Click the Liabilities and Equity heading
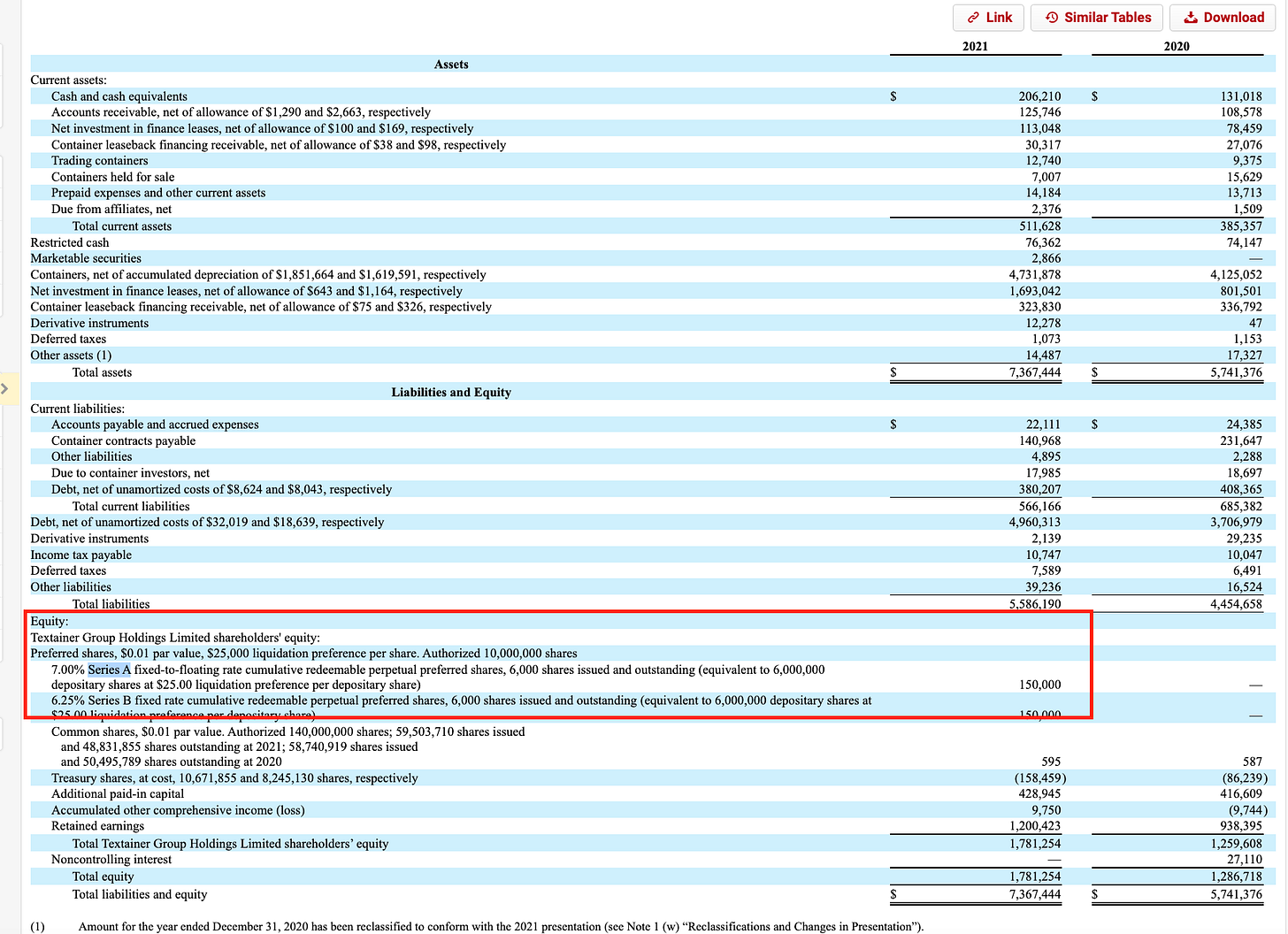The image size is (1288, 934). point(451,392)
